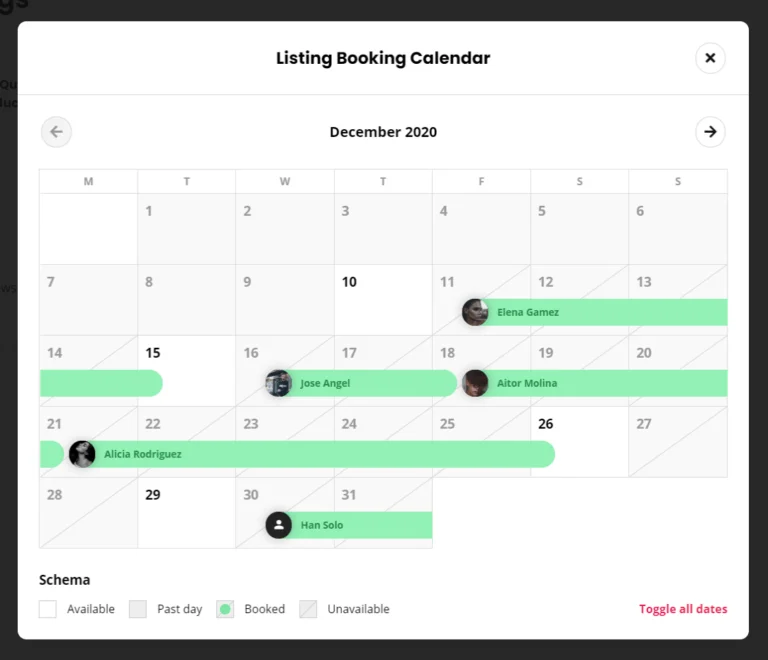
Task: Click the Toggle all dates link
Action: pos(683,609)
